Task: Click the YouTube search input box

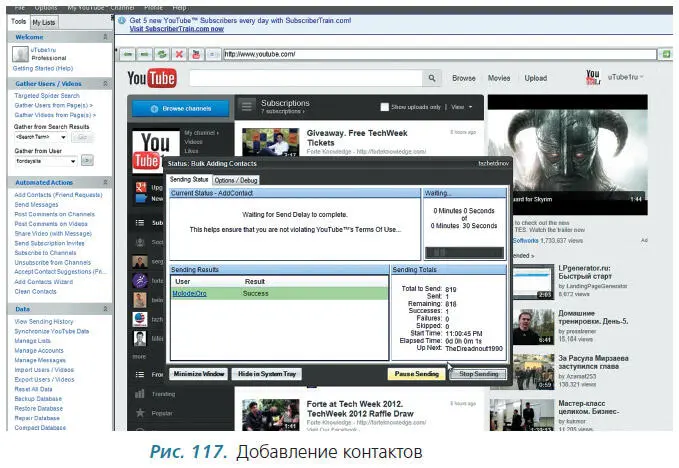Action: (306, 78)
